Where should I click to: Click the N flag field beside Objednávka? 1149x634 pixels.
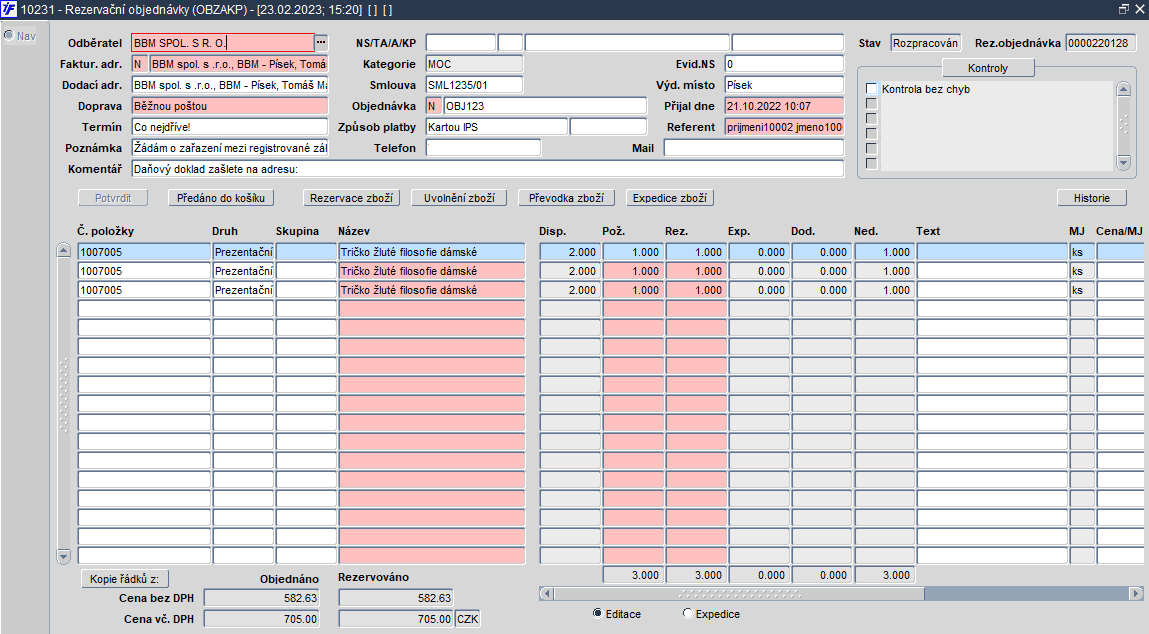[434, 106]
